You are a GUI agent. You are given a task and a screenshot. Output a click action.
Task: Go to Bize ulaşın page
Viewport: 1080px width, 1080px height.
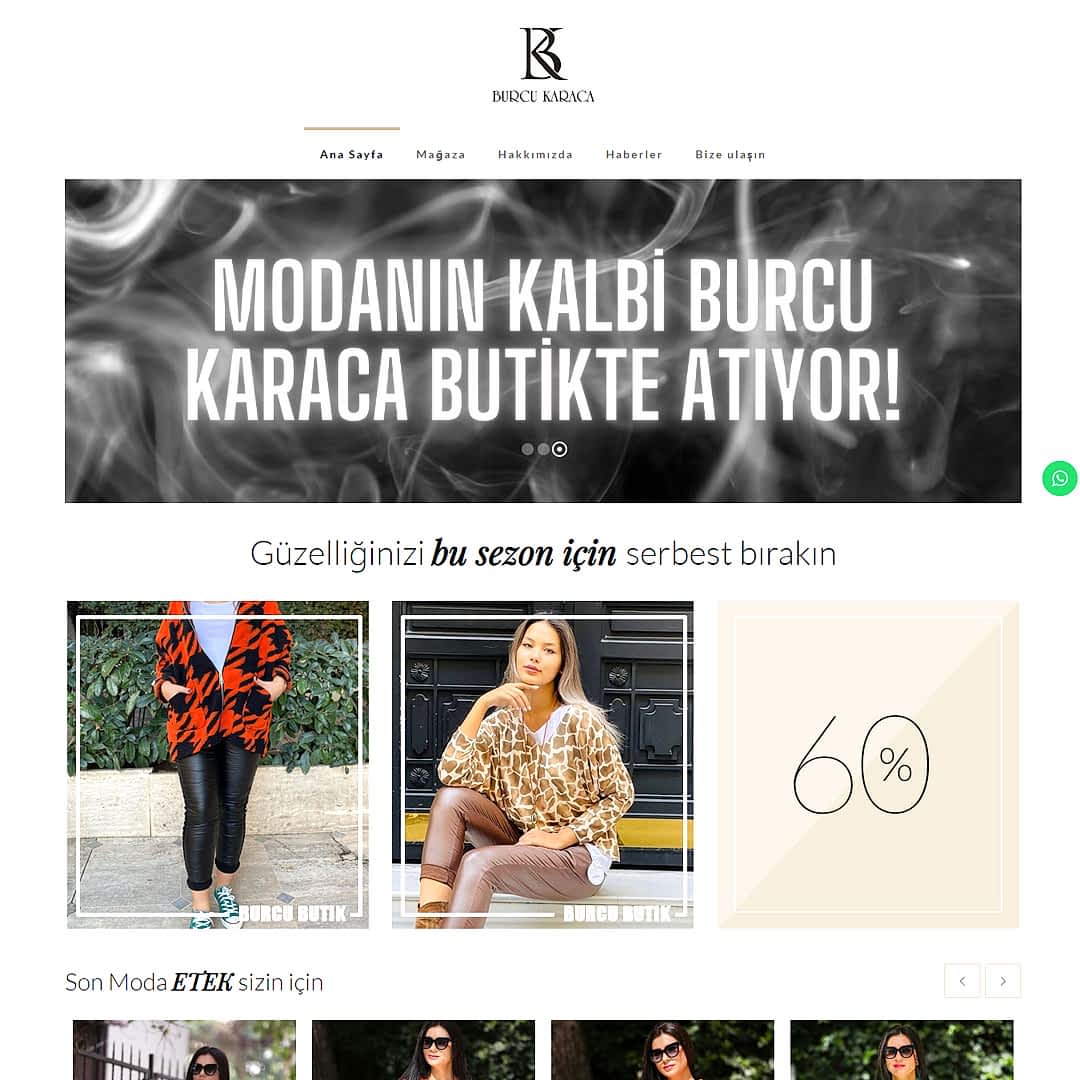coord(730,154)
